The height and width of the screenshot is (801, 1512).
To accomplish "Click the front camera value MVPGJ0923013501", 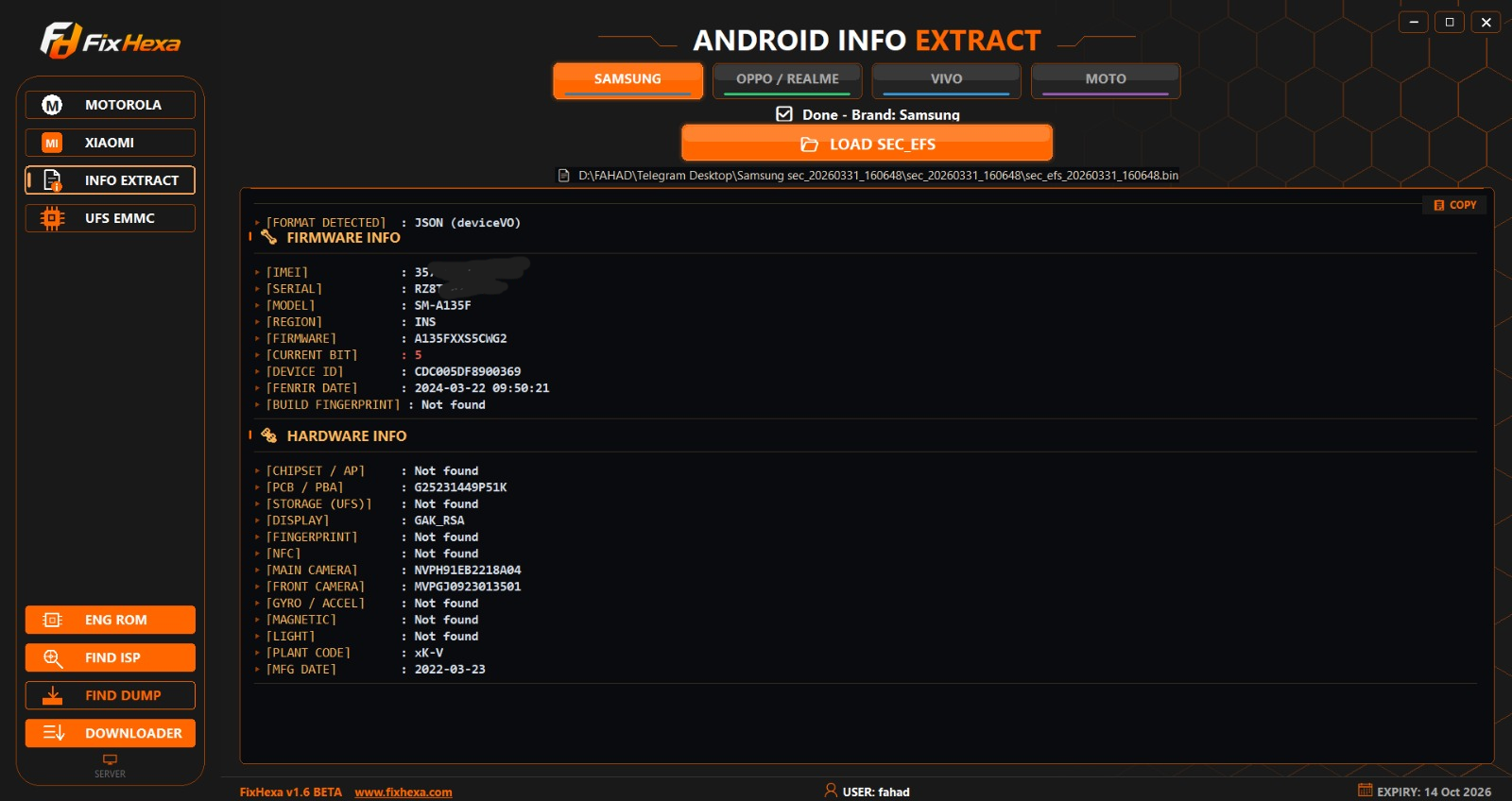I will 468,587.
